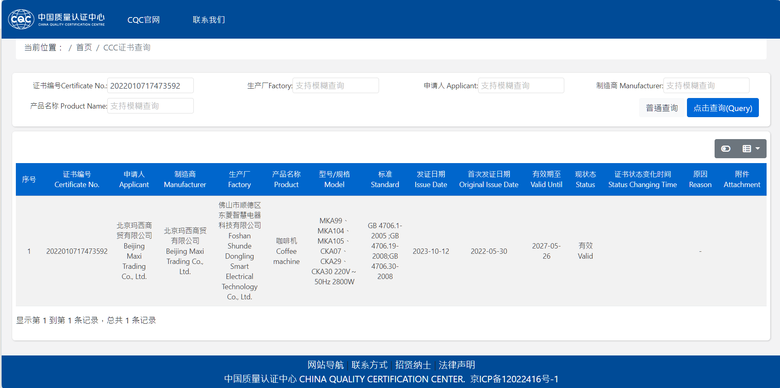Click the Applicant column header
780x388 pixels.
point(134,180)
